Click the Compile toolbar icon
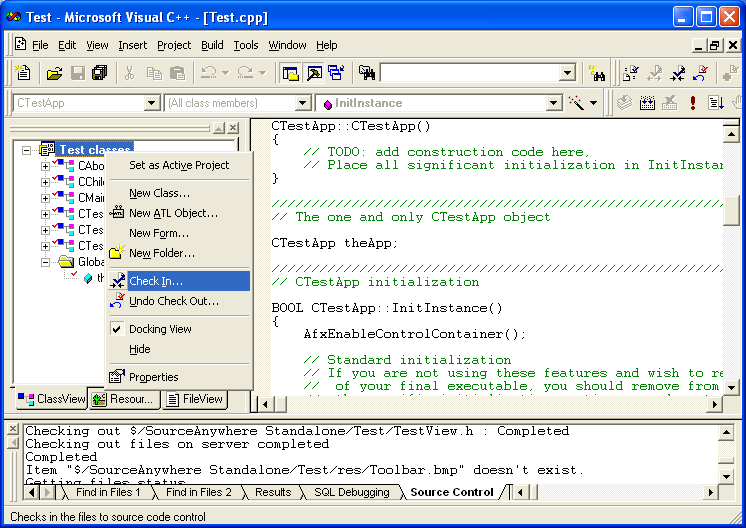Viewport: 746px width, 528px height. (624, 102)
